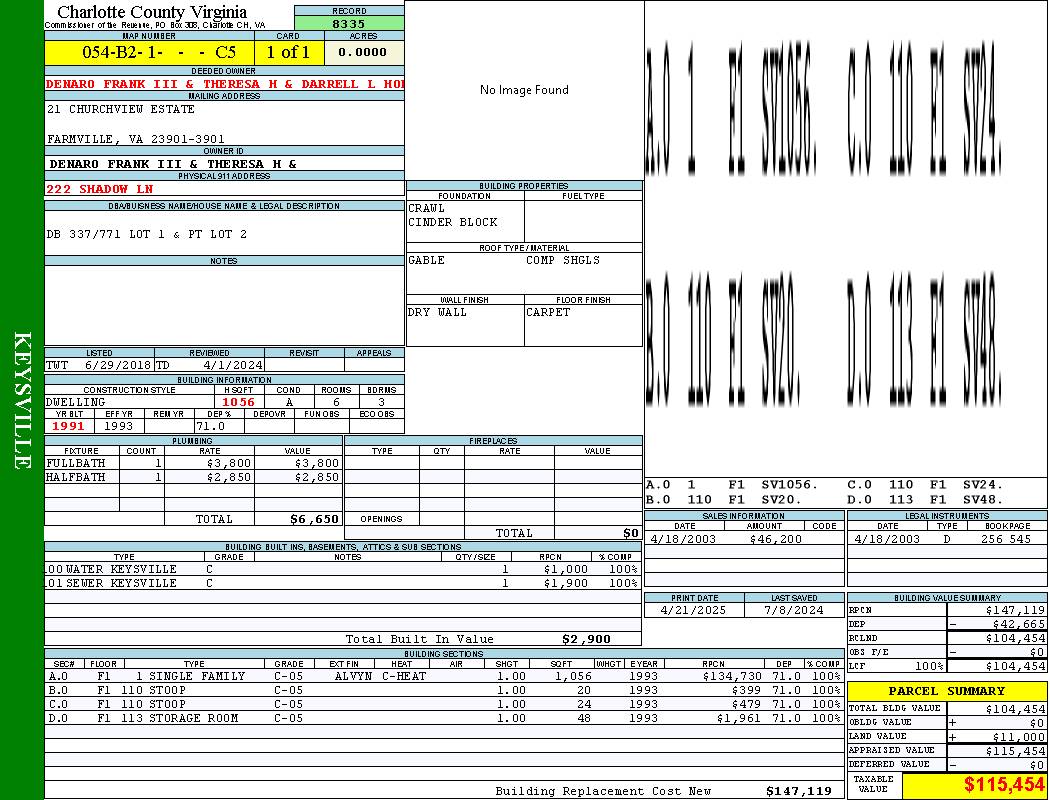The width and height of the screenshot is (1050, 800).
Task: Click the PARCEL SUMMARY header
Action: [947, 691]
